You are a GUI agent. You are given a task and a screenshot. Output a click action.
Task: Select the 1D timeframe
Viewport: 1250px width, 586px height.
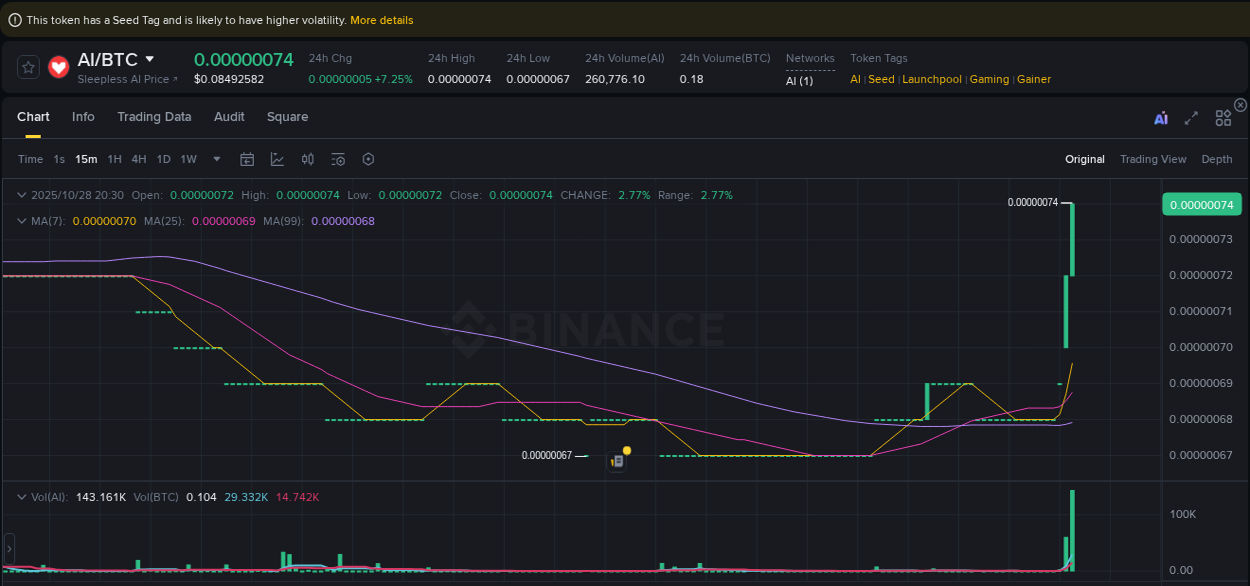(163, 159)
